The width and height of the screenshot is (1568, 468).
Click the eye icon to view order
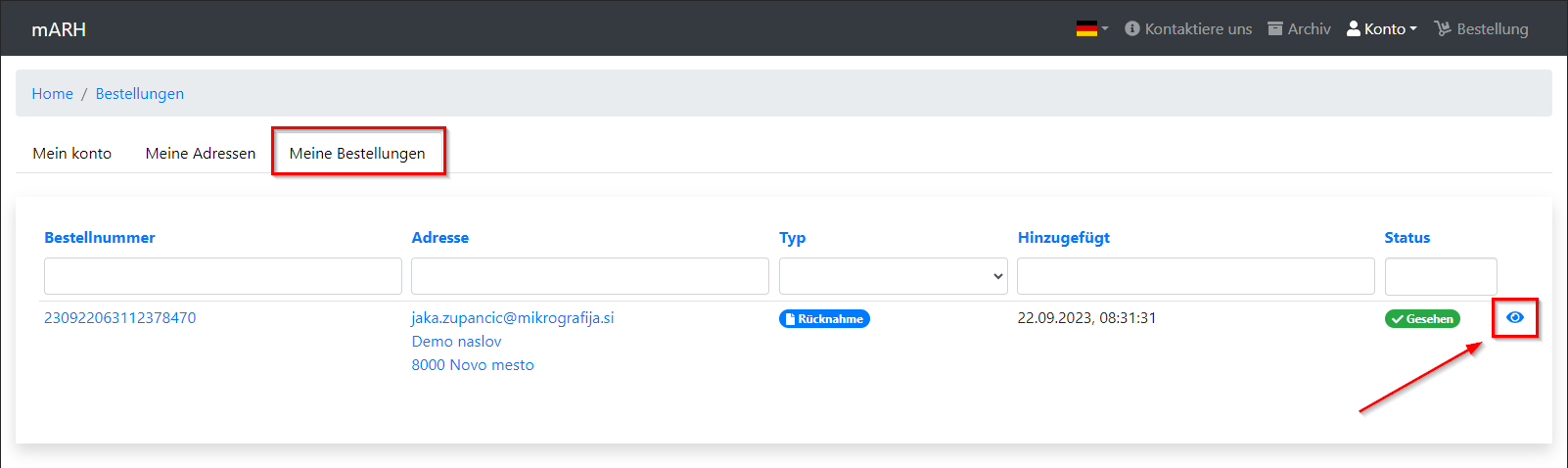pyautogui.click(x=1514, y=317)
